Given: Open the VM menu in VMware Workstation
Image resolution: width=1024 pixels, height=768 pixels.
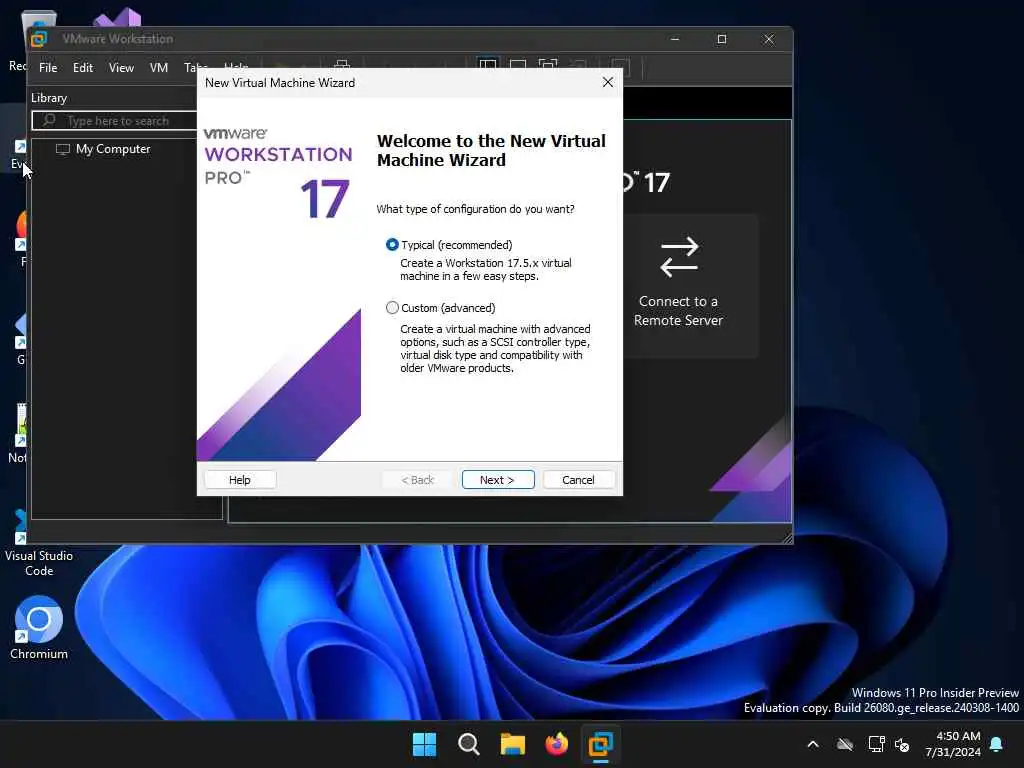Looking at the screenshot, I should point(159,67).
